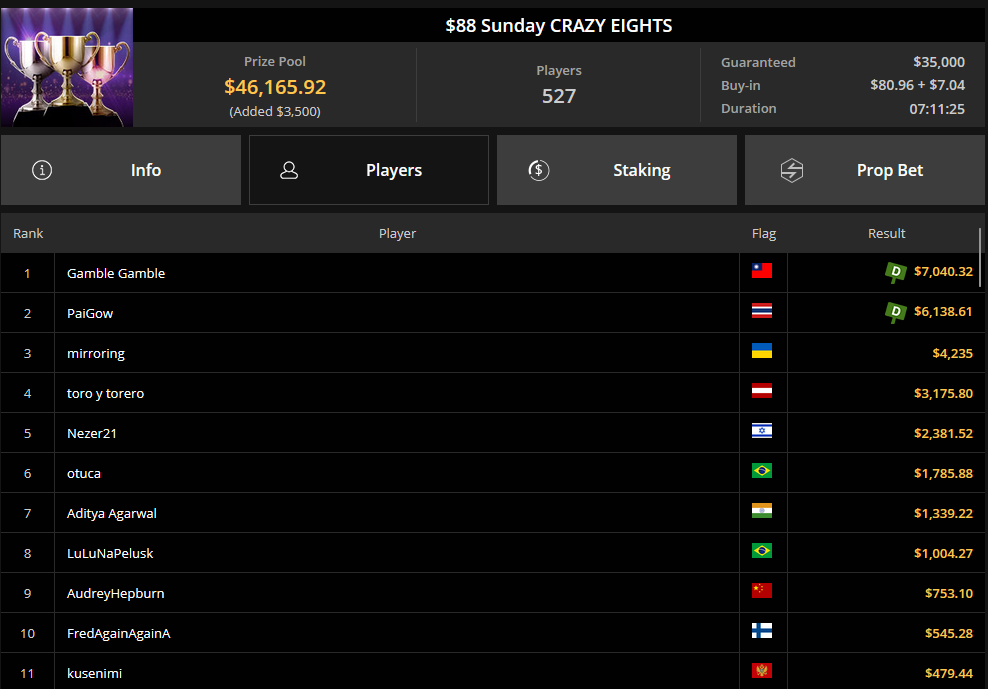Screen dimensions: 988x689
Task: Open player toro y torero's row
Action: point(106,393)
